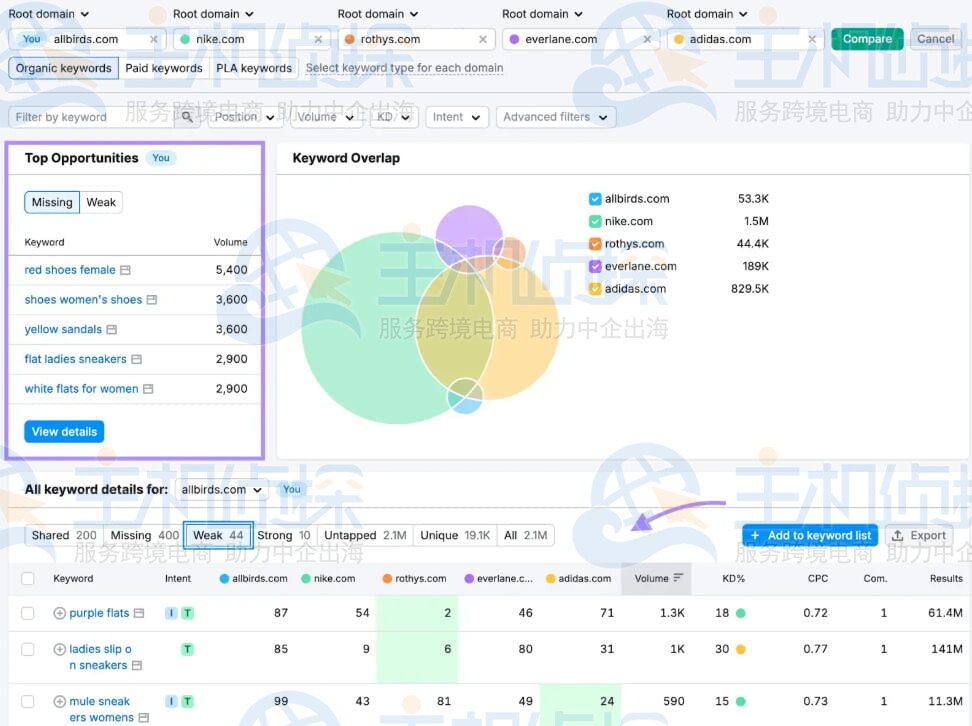Open SERP icon beside yellow sandals
972x726 pixels.
[112, 330]
